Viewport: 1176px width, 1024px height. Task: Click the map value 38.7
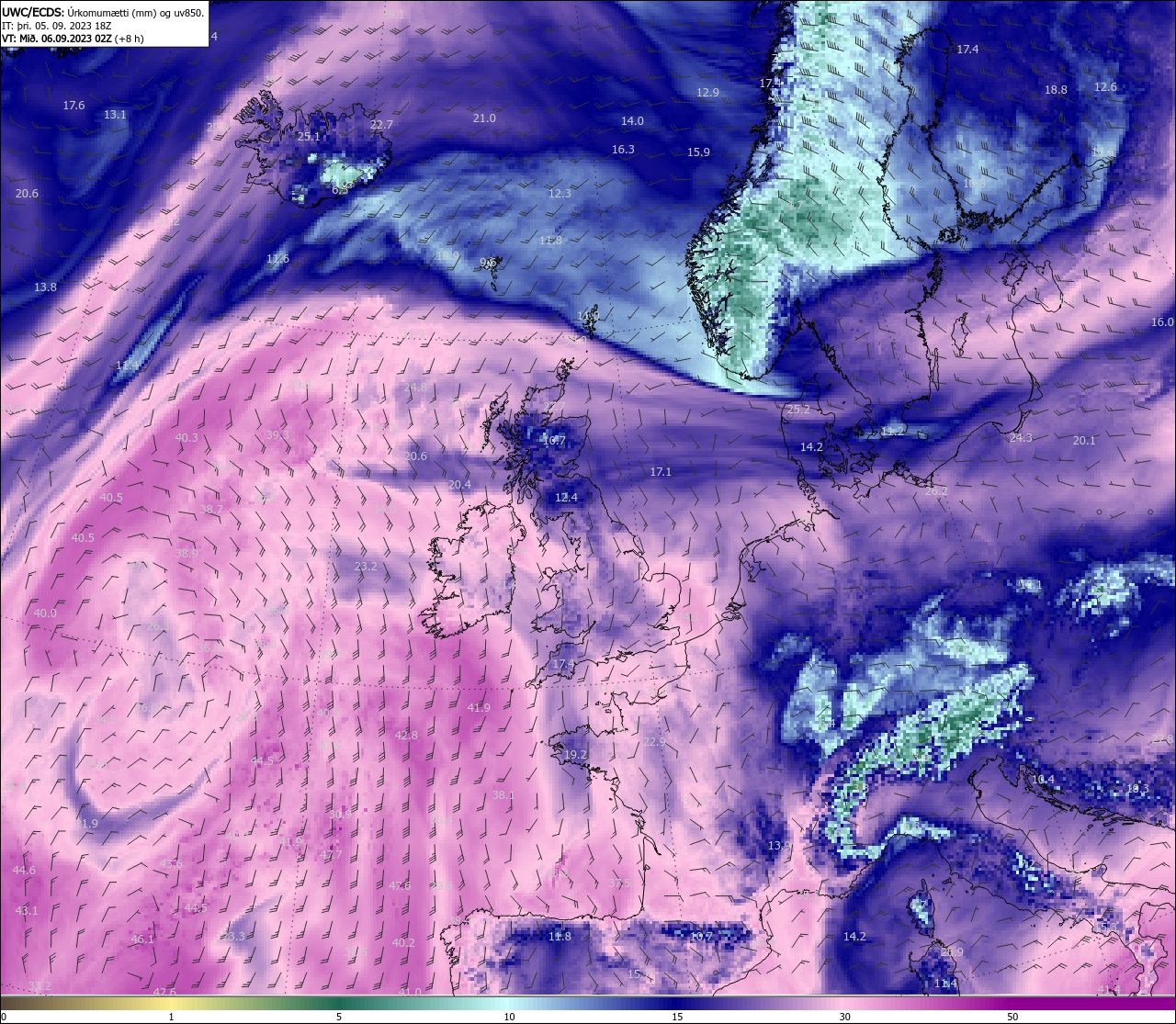pos(211,510)
